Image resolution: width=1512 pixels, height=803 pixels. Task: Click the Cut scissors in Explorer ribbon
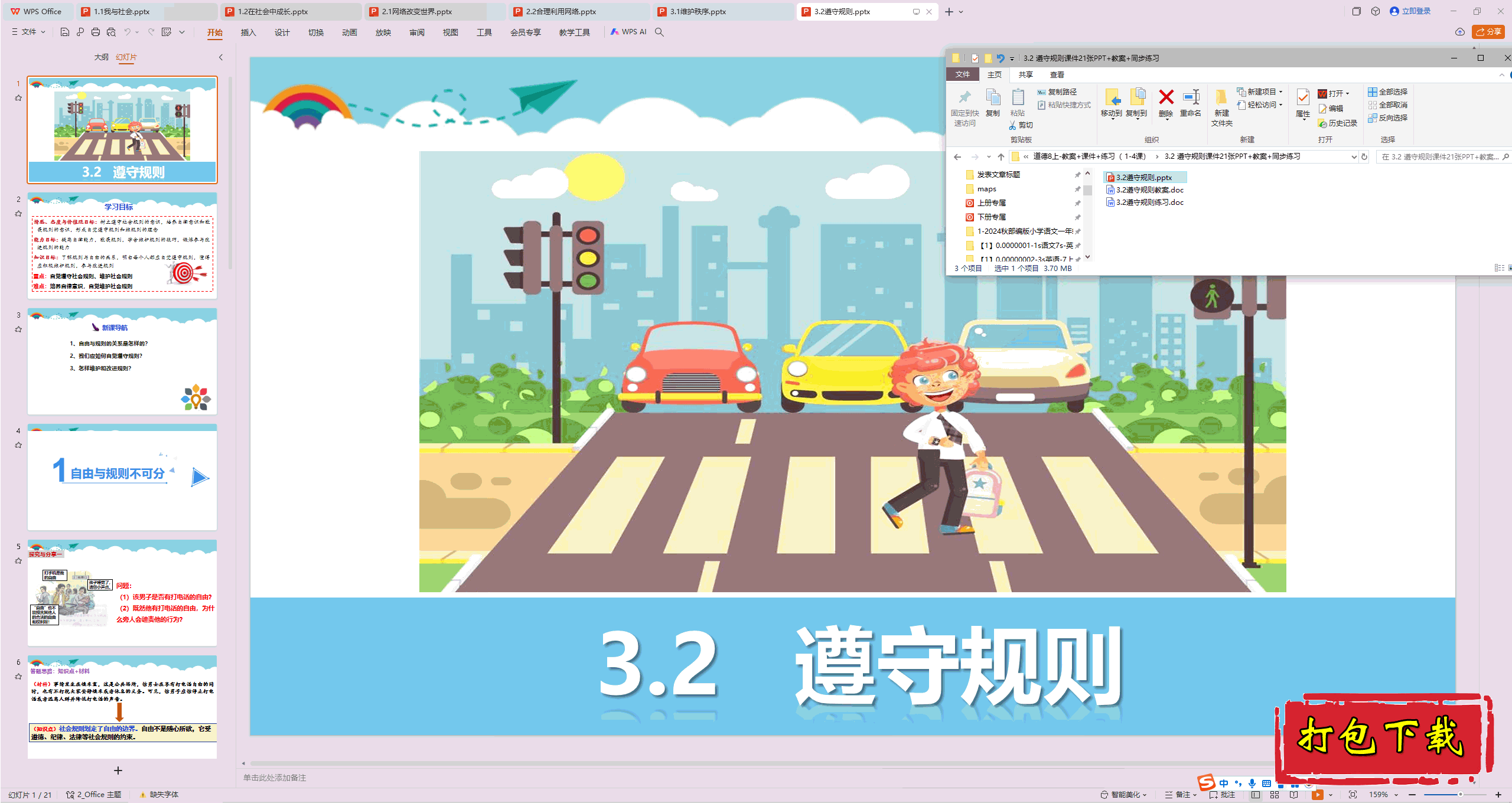click(x=1012, y=125)
